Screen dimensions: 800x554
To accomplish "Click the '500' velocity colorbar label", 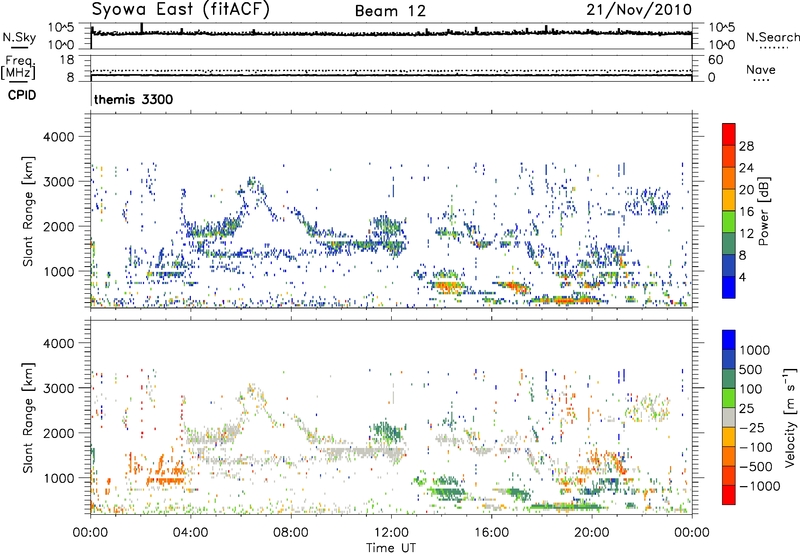I will tap(751, 370).
